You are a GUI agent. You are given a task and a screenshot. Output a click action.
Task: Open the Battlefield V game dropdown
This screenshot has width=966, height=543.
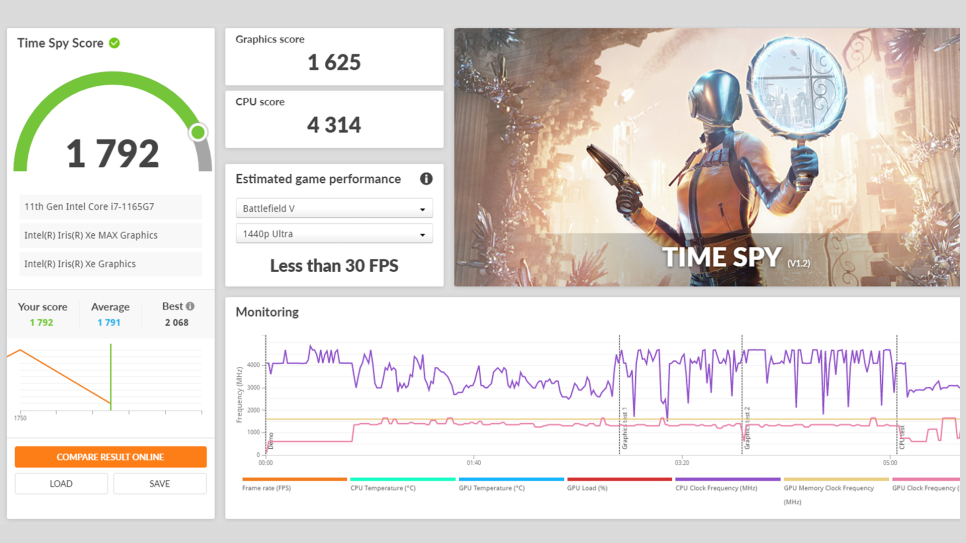tap(334, 208)
